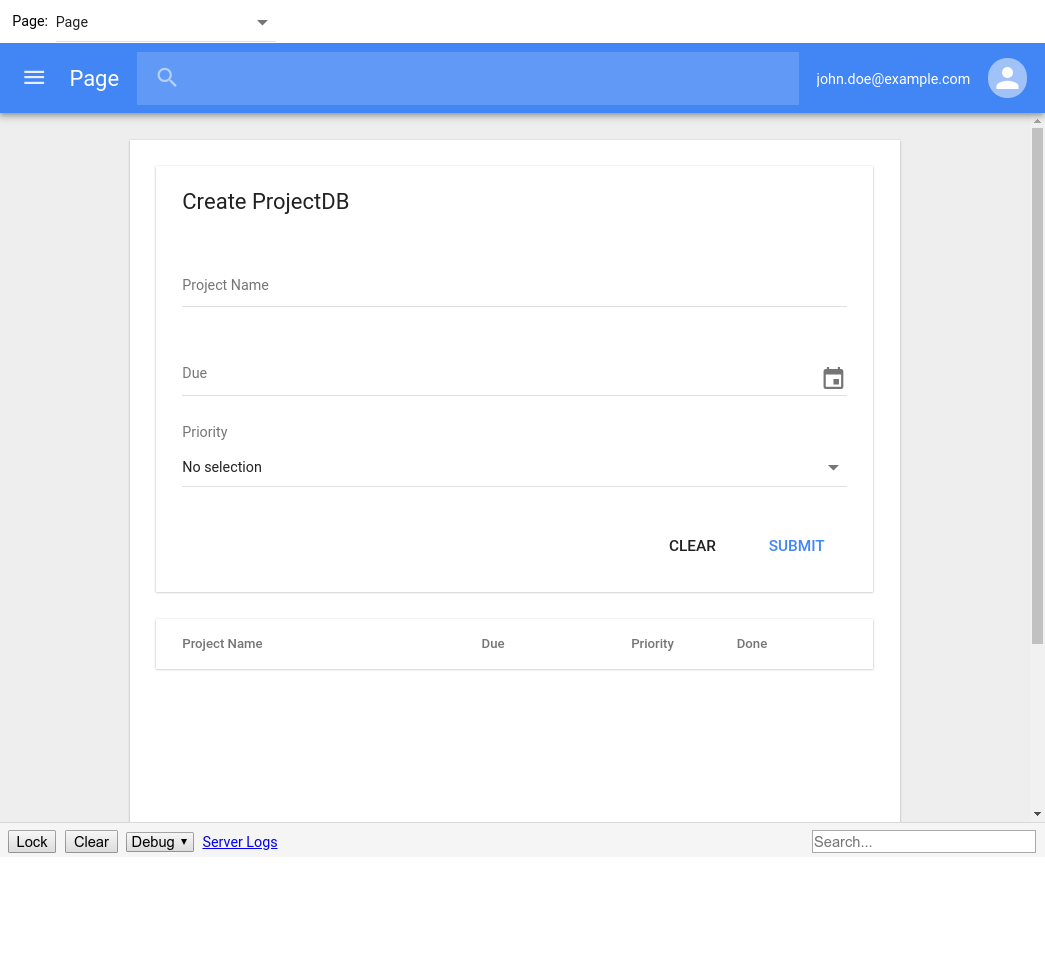This screenshot has width=1045, height=957.
Task: Click the scroll-down arrow on the scrollbar
Action: click(x=1037, y=813)
